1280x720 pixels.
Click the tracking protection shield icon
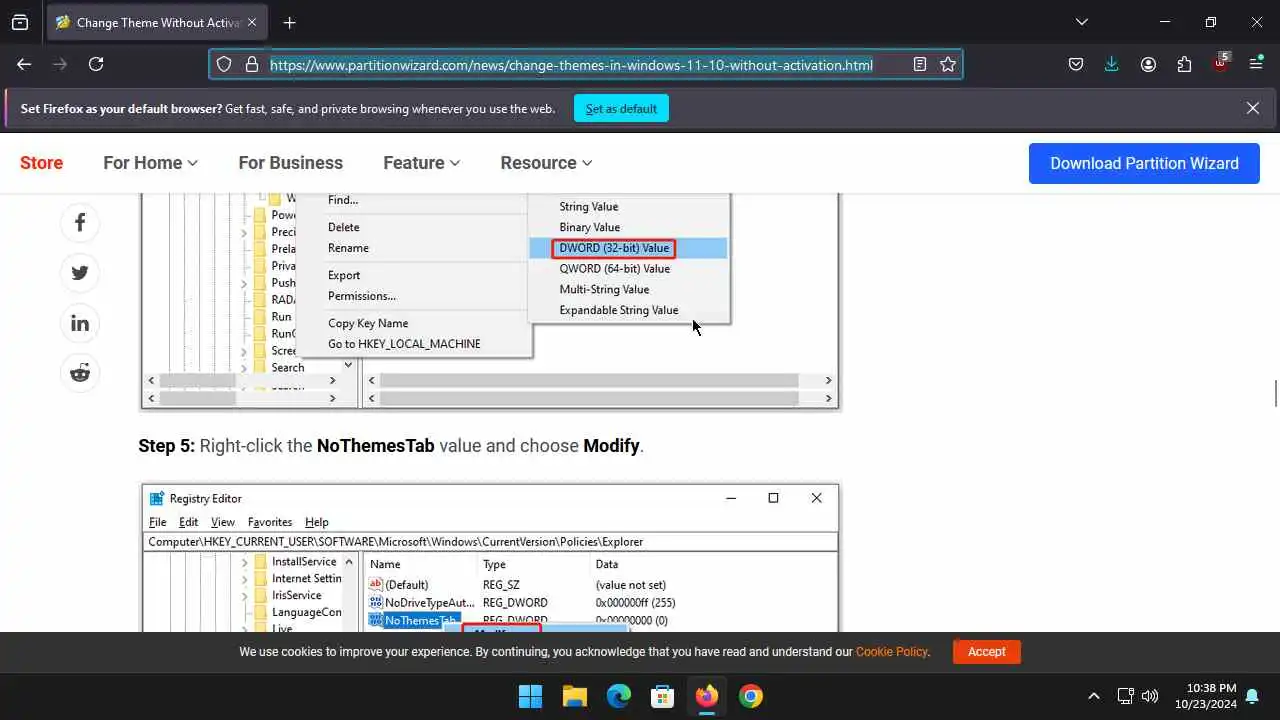pos(224,64)
